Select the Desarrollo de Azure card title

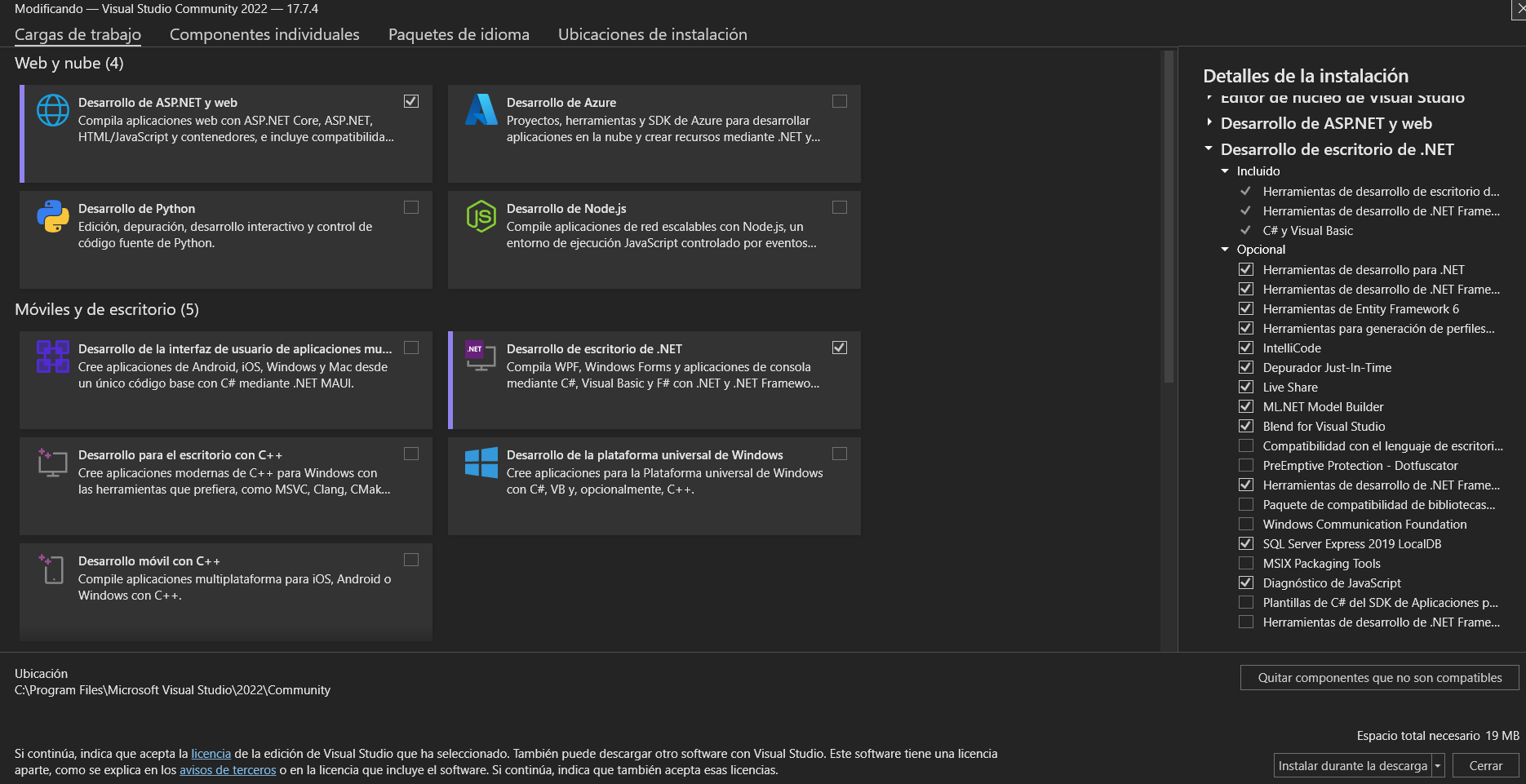coord(561,103)
